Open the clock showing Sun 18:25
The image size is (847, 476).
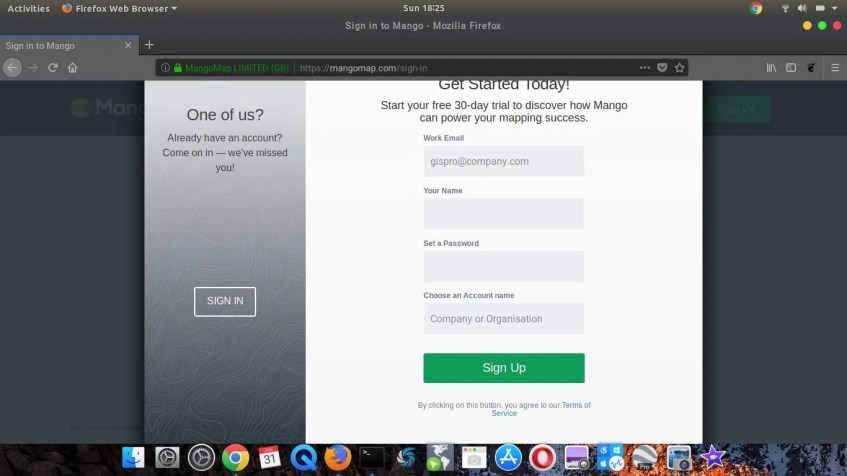point(424,8)
